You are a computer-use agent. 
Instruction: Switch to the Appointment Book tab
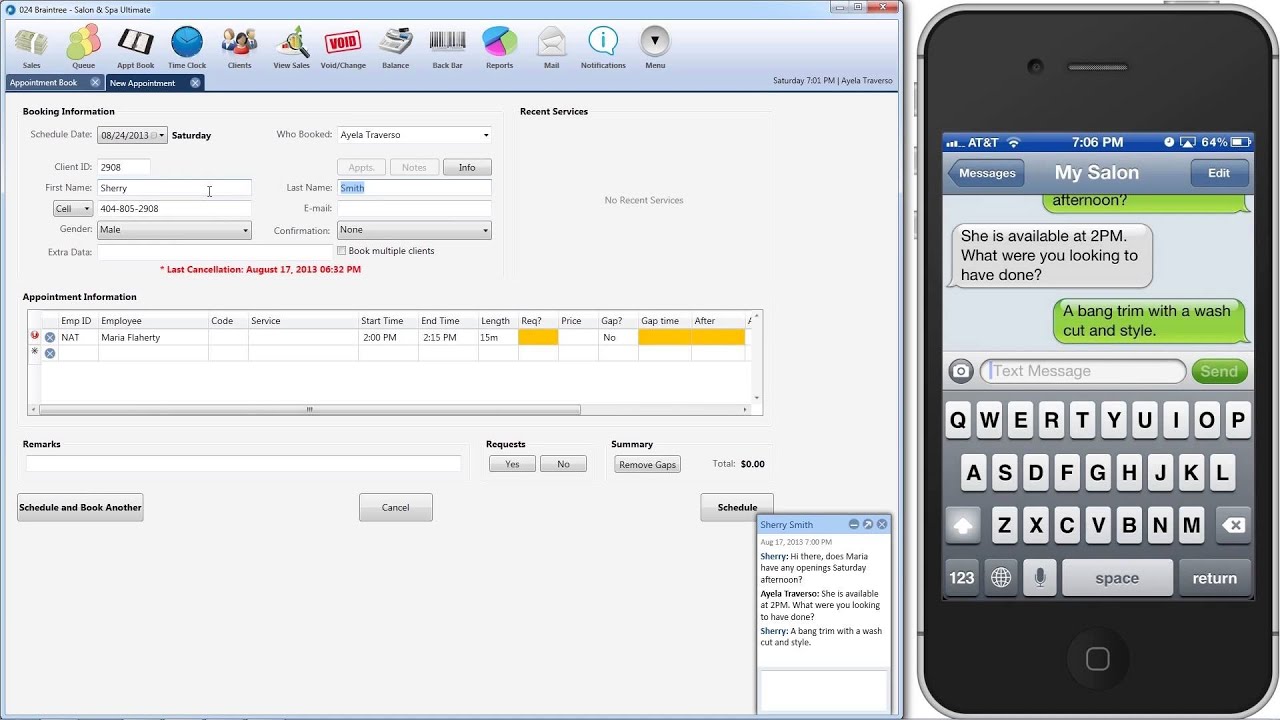pyautogui.click(x=44, y=83)
